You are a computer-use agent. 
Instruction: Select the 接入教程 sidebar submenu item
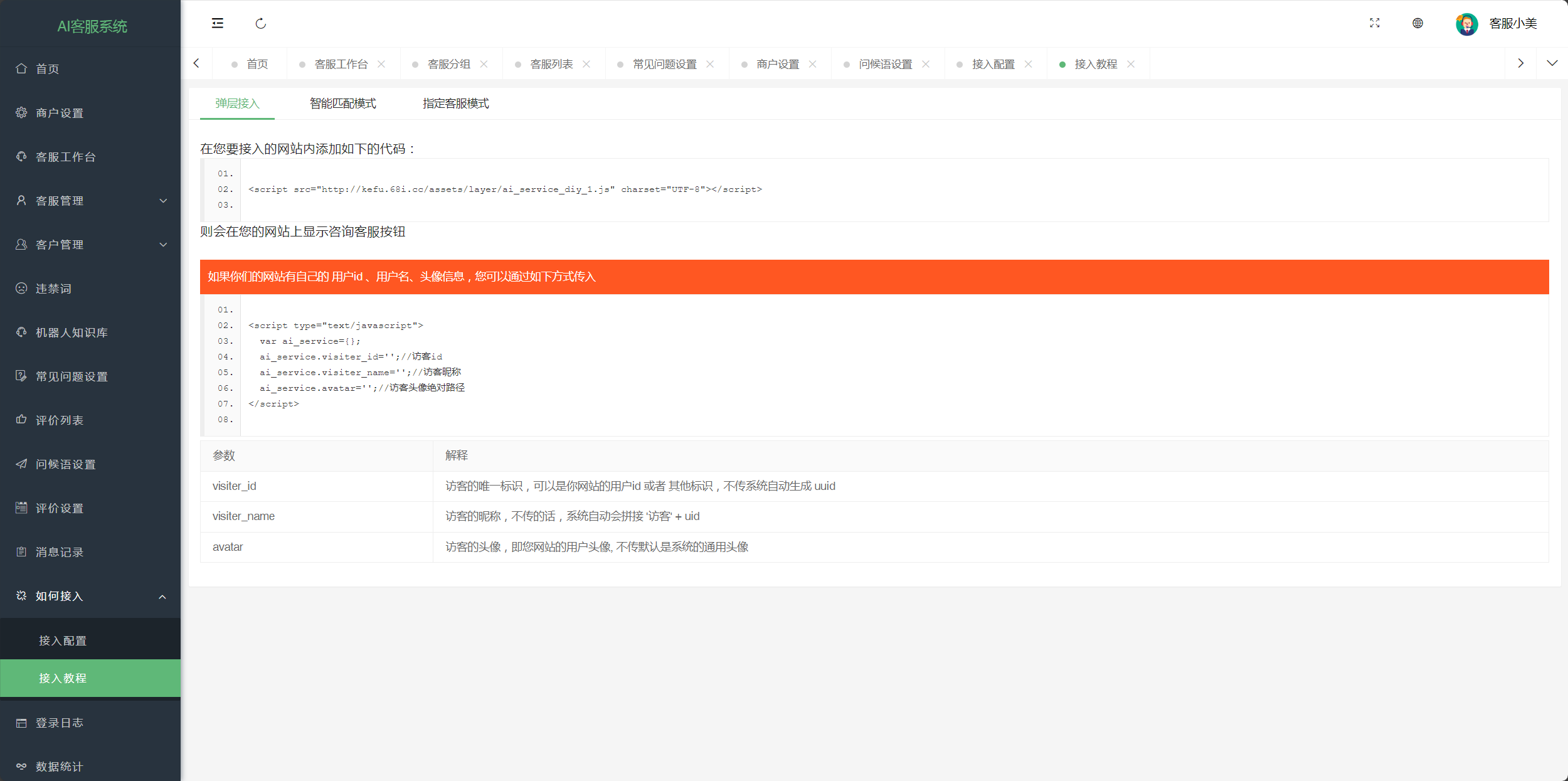point(90,678)
